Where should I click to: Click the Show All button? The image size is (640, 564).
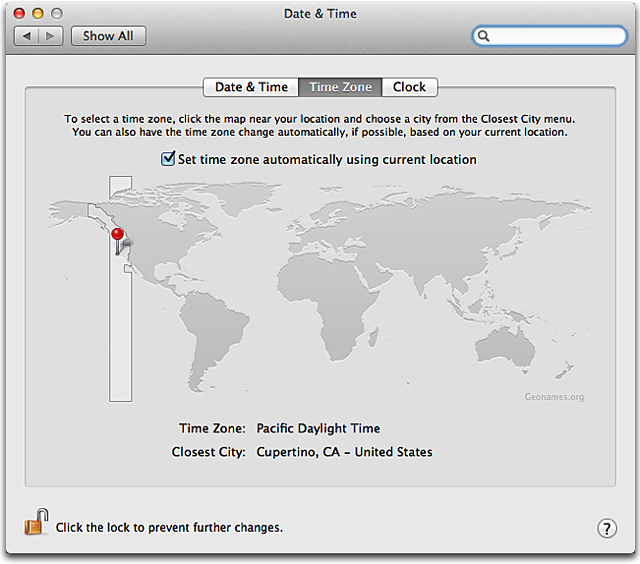[x=108, y=36]
